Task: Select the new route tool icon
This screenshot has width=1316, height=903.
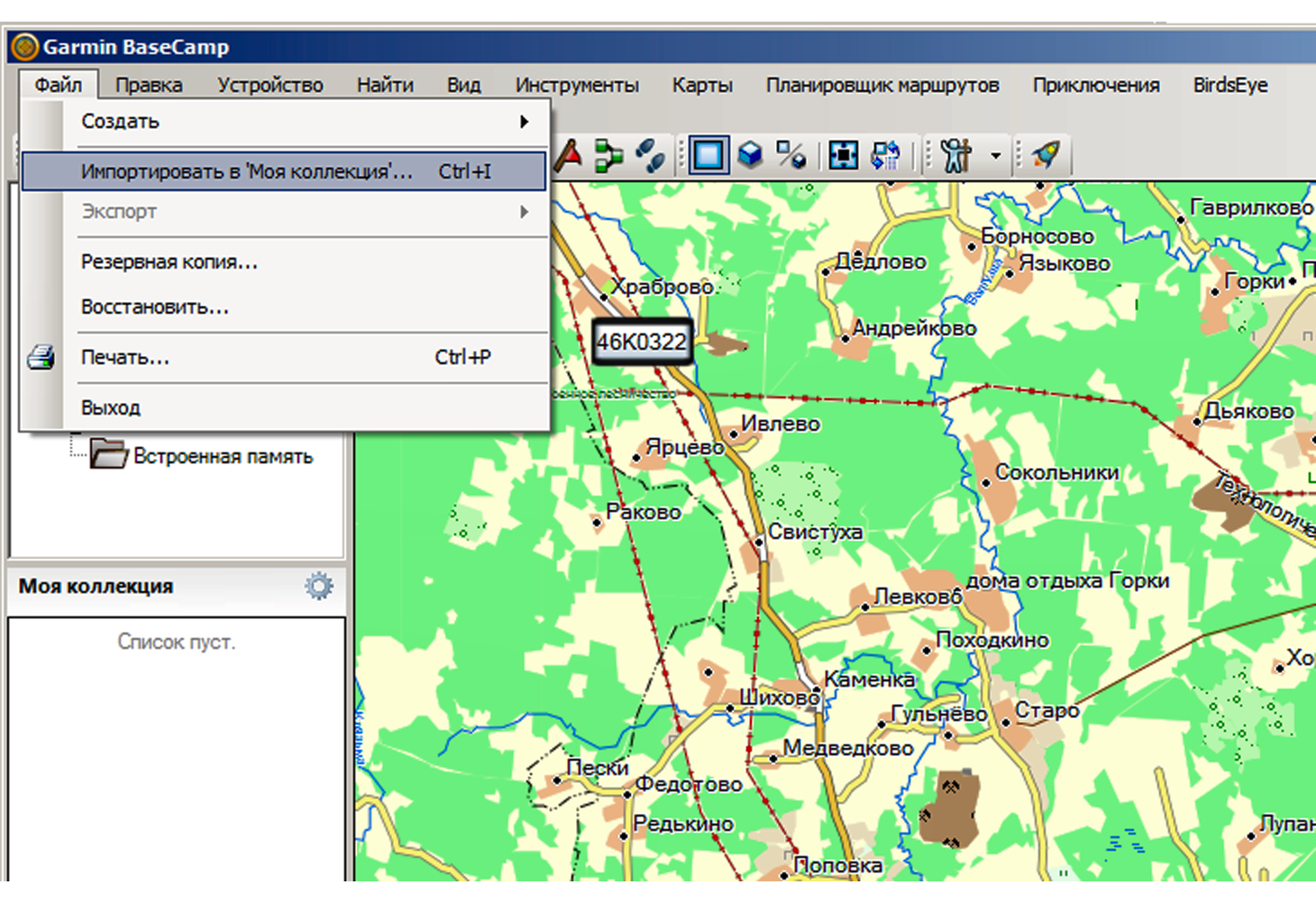Action: (x=608, y=155)
